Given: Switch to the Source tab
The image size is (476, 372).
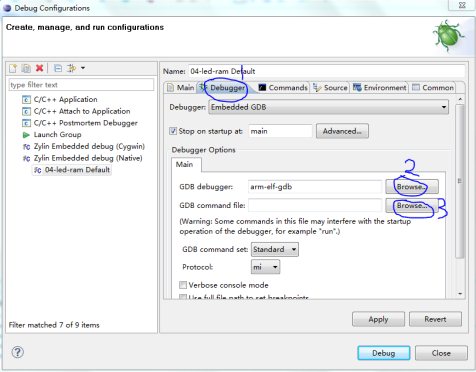Looking at the screenshot, I should coord(331,88).
